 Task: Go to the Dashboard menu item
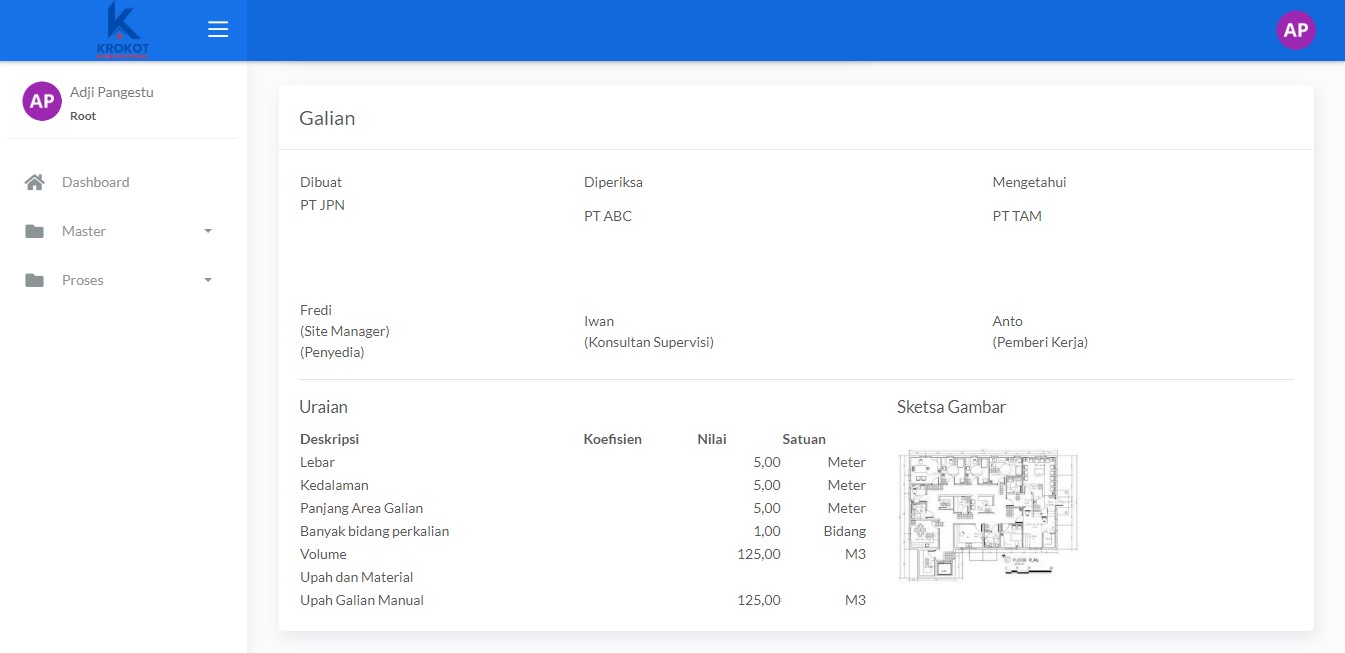(96, 182)
